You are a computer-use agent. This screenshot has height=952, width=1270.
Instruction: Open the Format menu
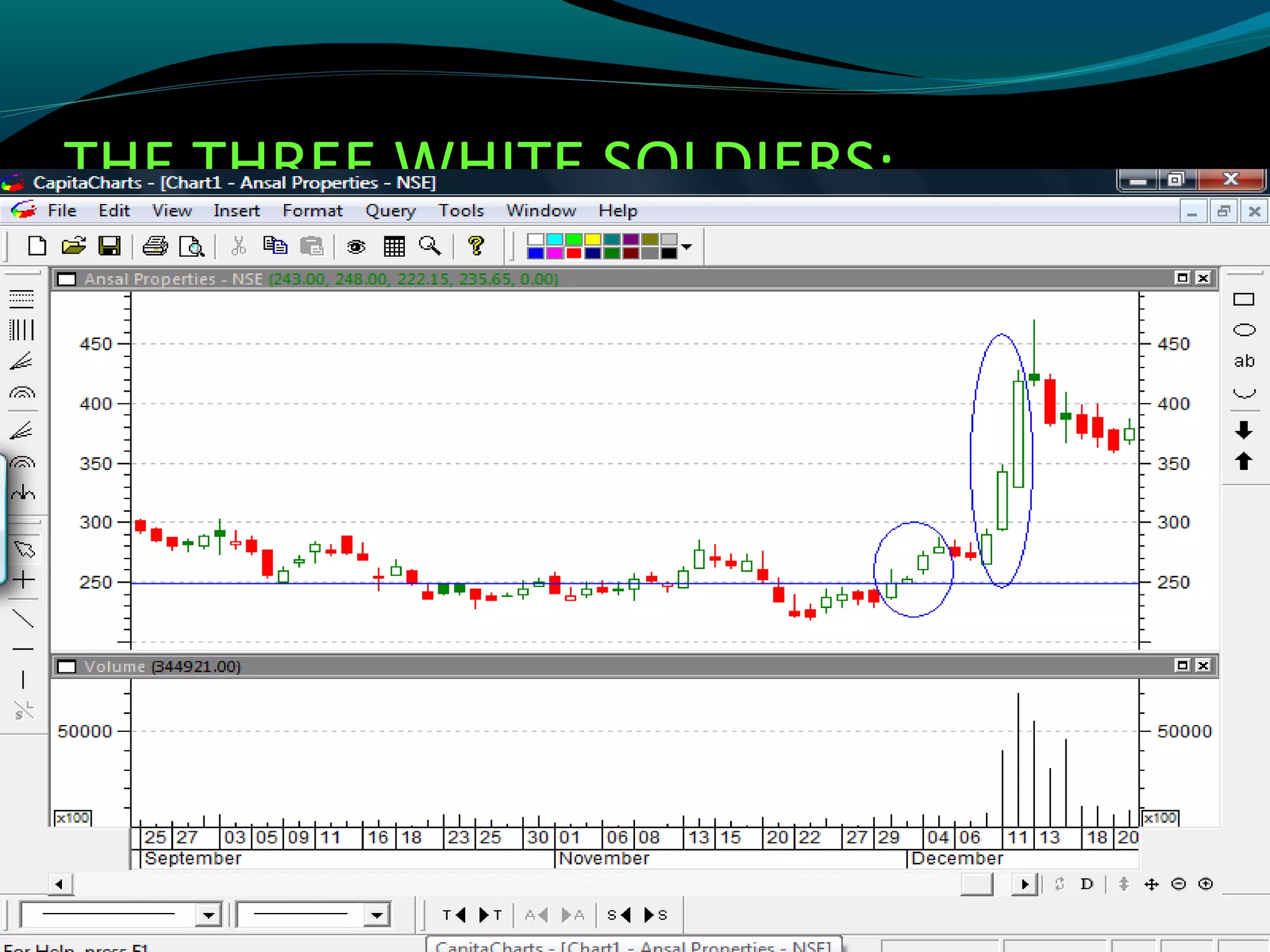pyautogui.click(x=313, y=211)
